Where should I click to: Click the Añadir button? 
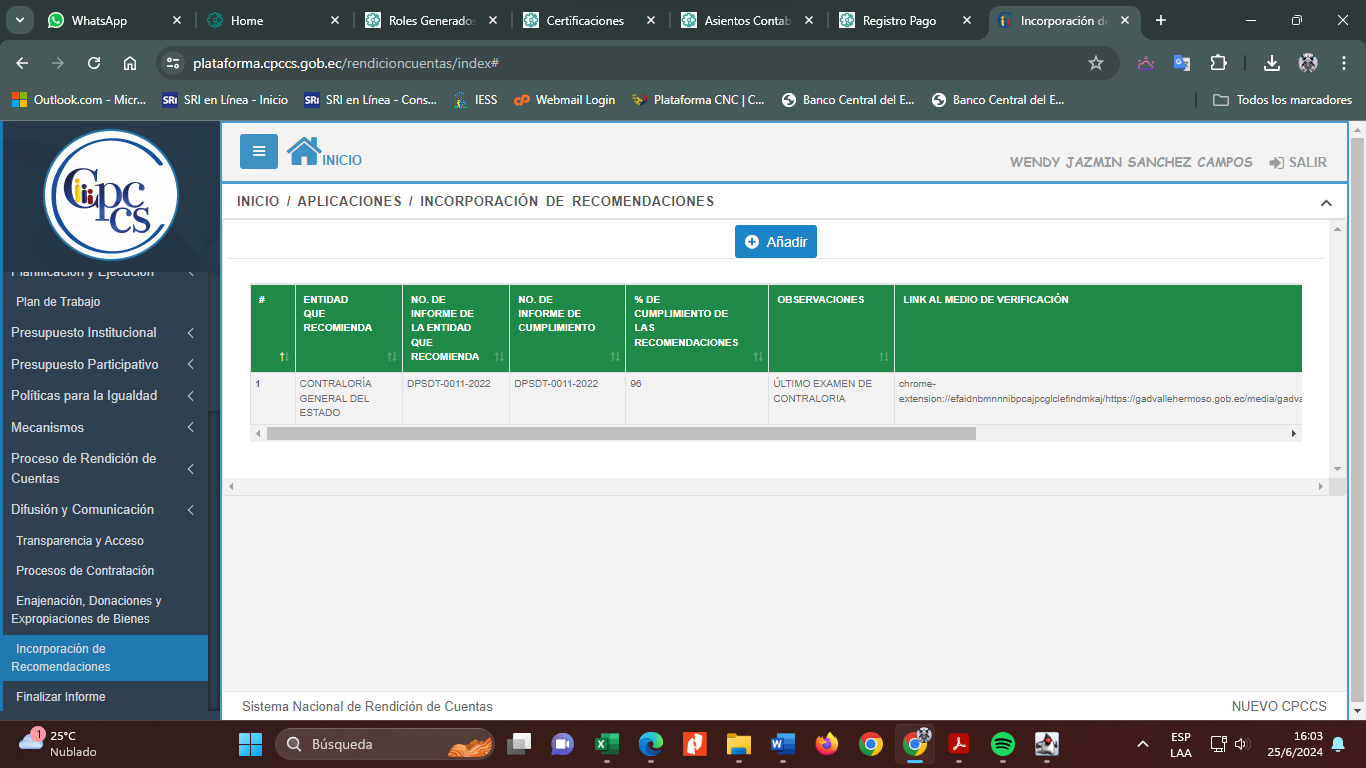coord(776,242)
